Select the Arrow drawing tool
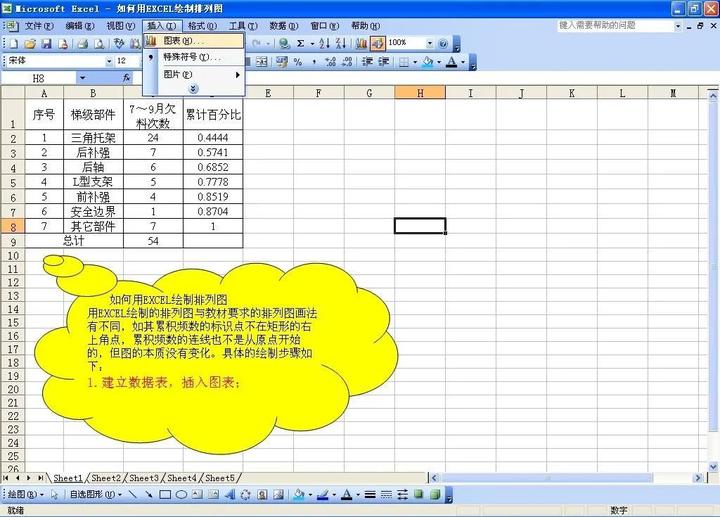Viewport: 720px width, 517px height. (148, 495)
